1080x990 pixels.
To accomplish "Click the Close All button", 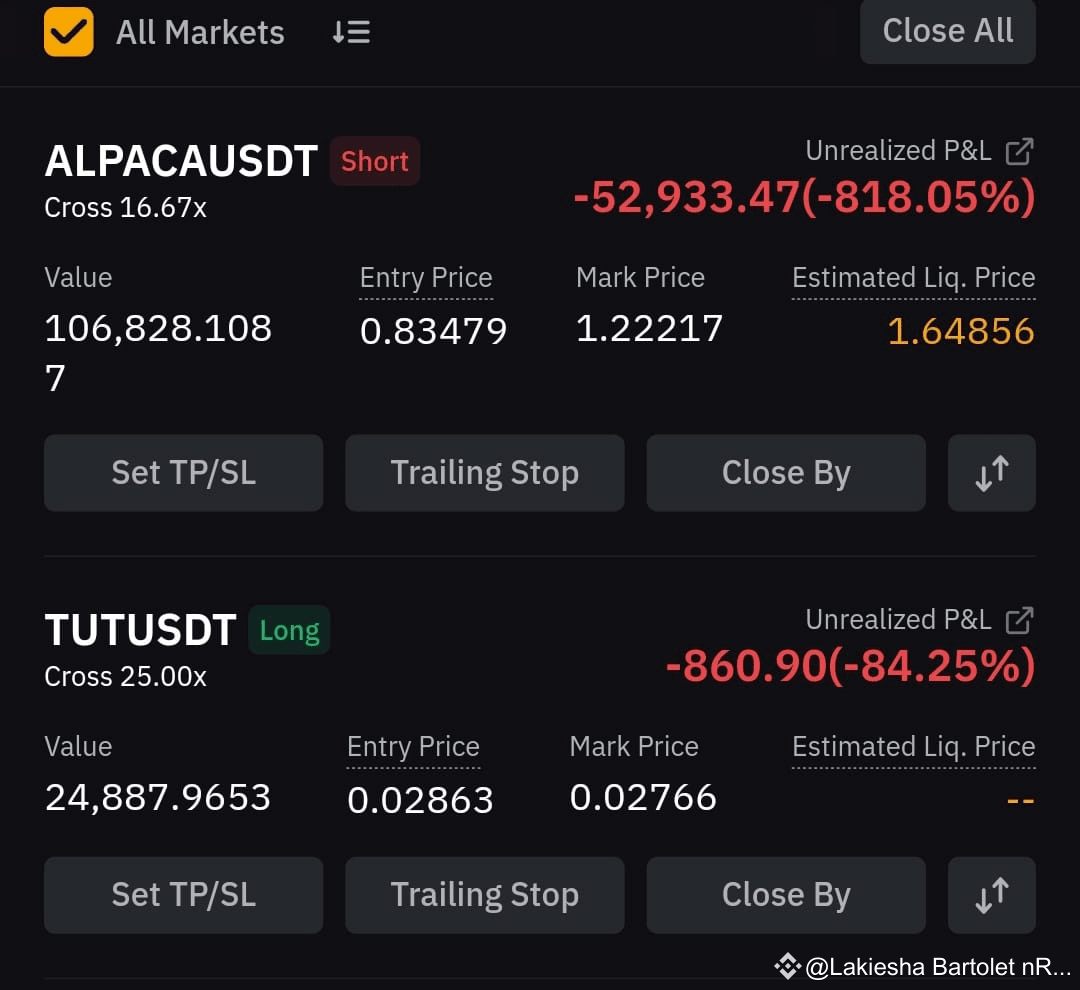I will [x=947, y=31].
